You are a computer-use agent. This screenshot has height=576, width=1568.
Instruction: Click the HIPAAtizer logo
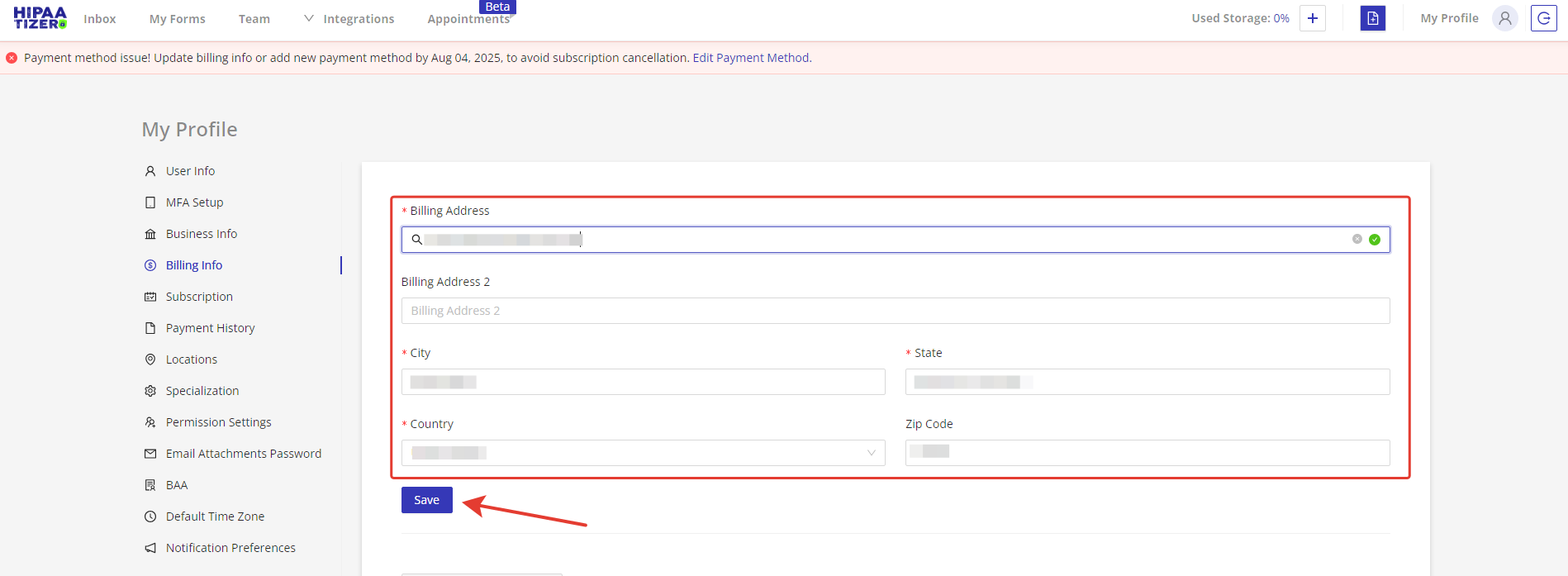(40, 18)
